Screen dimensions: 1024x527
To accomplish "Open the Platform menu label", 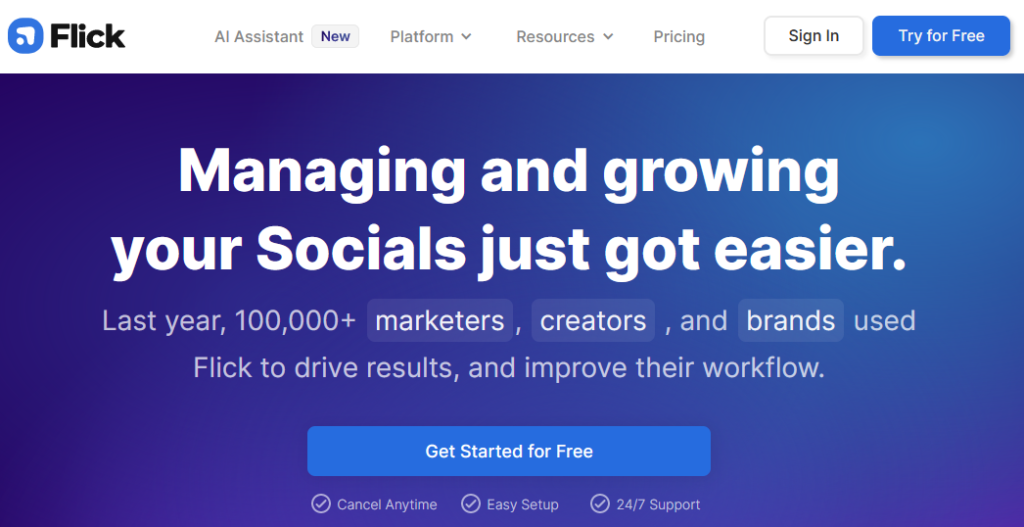I will pyautogui.click(x=421, y=37).
